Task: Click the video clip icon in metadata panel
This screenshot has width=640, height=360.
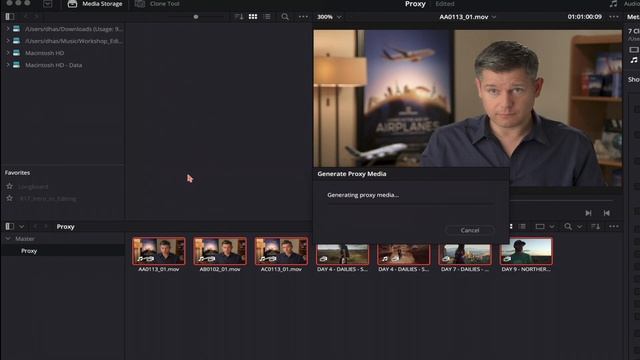Action: 634,50
